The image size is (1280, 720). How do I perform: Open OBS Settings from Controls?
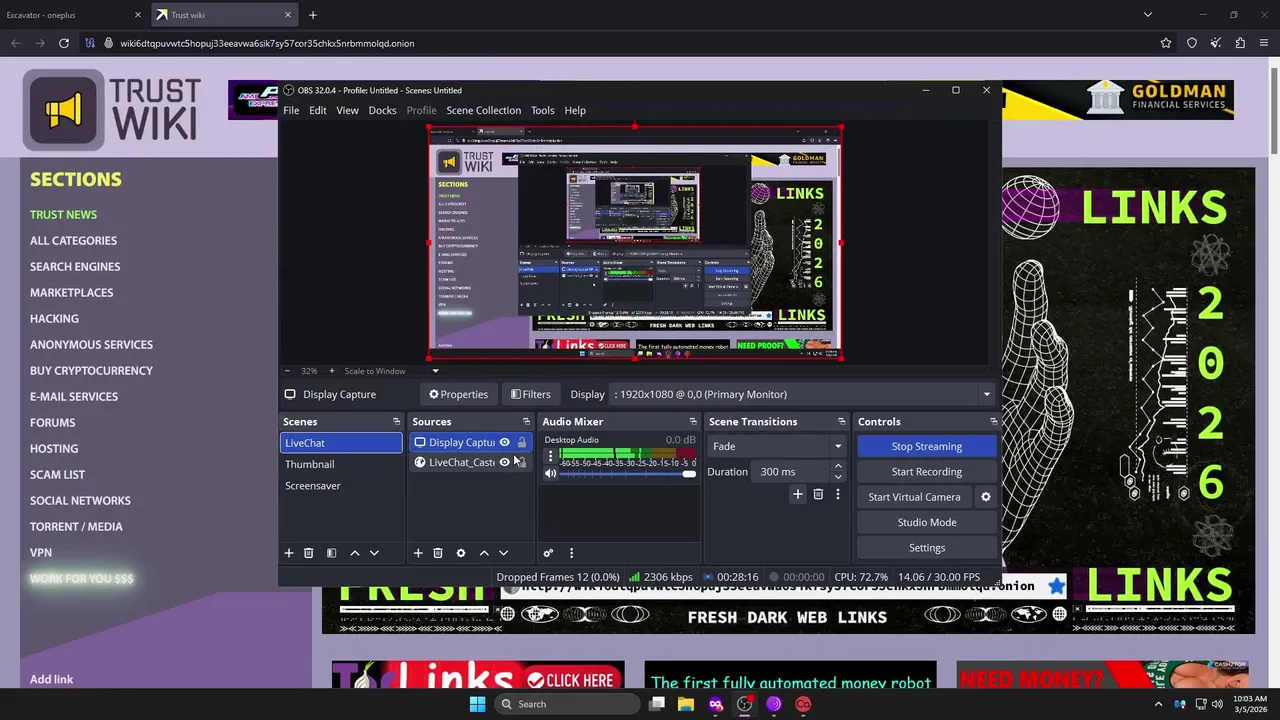[x=927, y=548]
